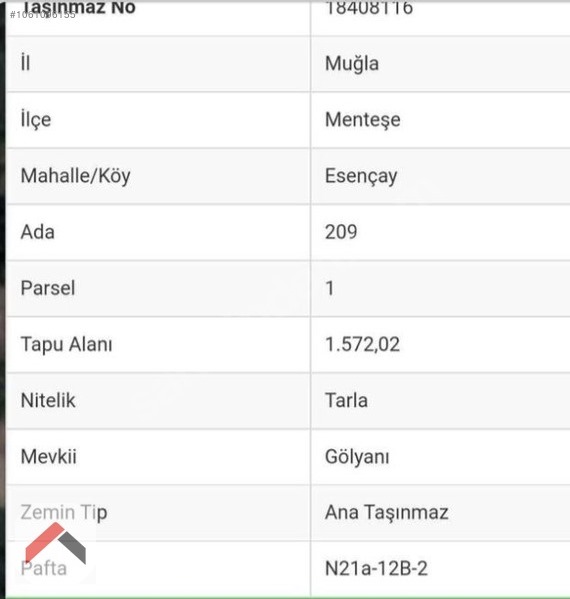Select the Zemin Tip row label

(x=64, y=513)
